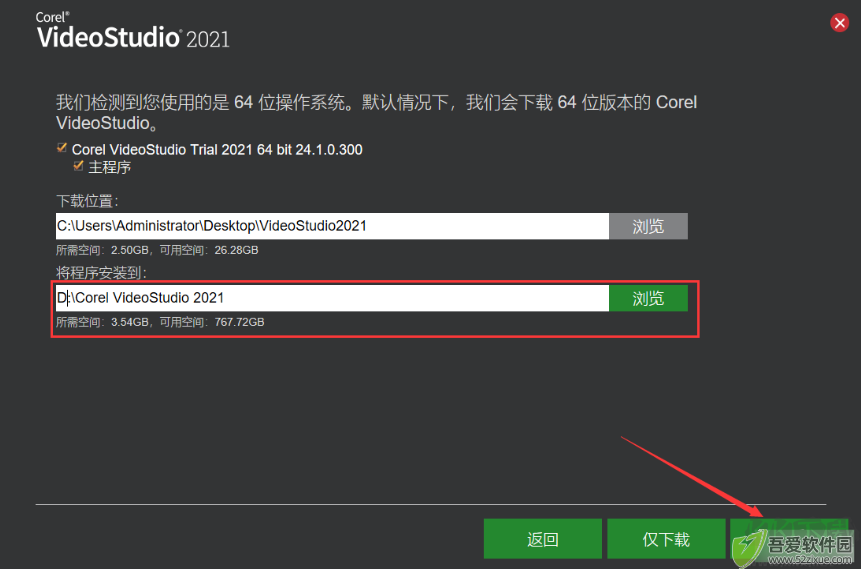Screen dimensions: 861x569
Task: Click the 下载位置 label
Action: point(87,201)
